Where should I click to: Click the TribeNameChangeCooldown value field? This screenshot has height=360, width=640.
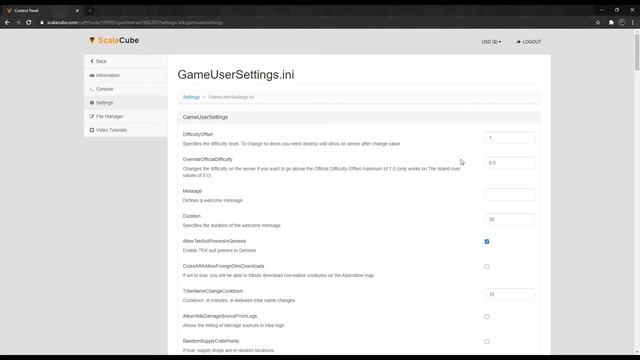tap(509, 294)
